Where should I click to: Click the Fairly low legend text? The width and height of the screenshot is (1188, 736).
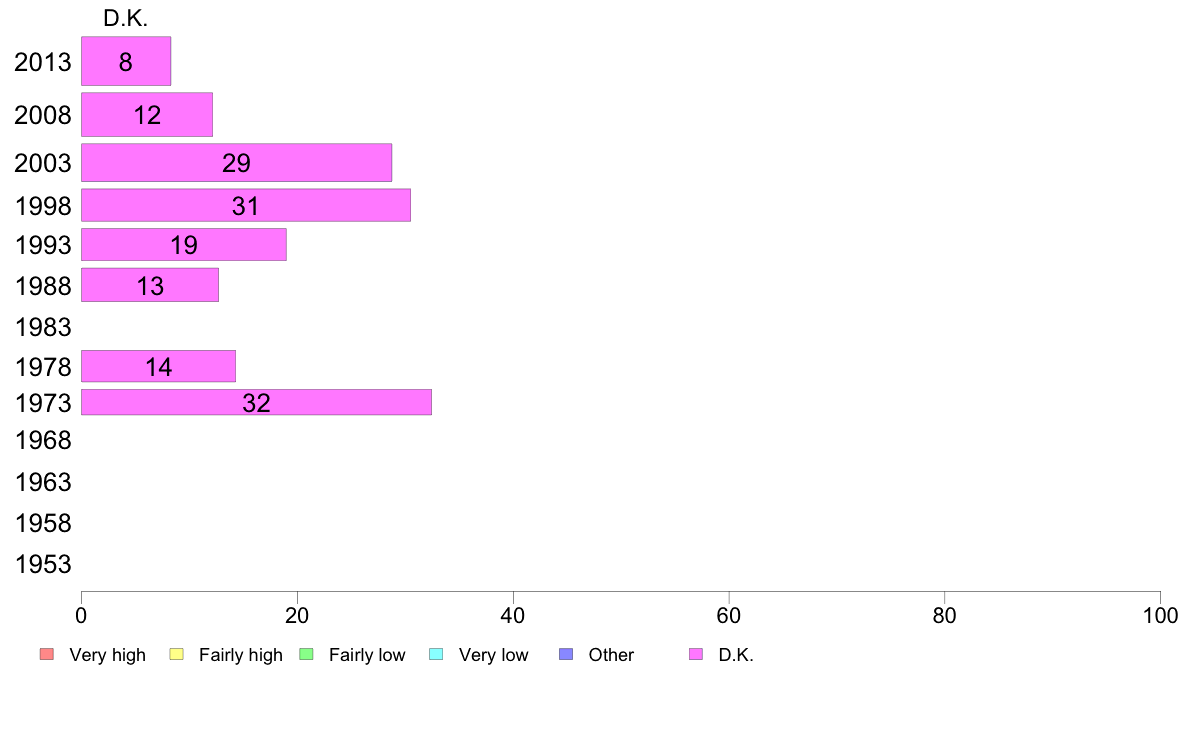click(x=367, y=655)
